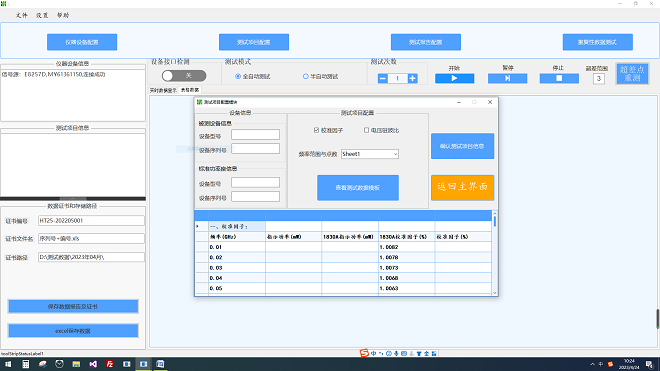Click the 确认测试项目信息 button
660x371 pixels.
point(462,146)
